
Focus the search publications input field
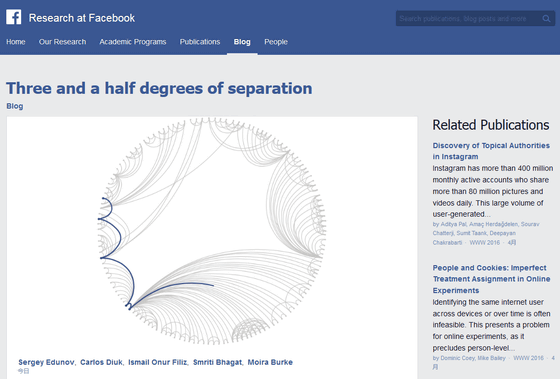[469, 19]
